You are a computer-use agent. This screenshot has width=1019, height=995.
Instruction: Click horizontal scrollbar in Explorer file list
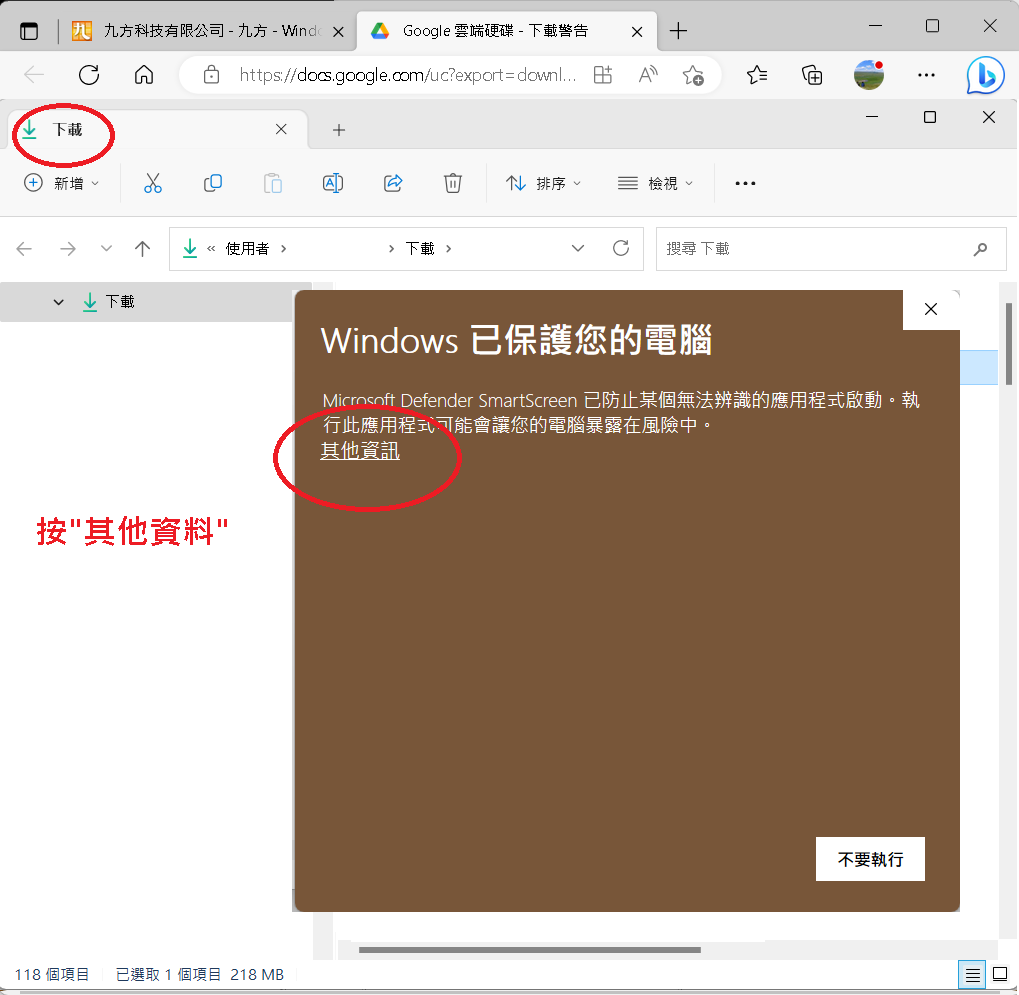tap(530, 950)
